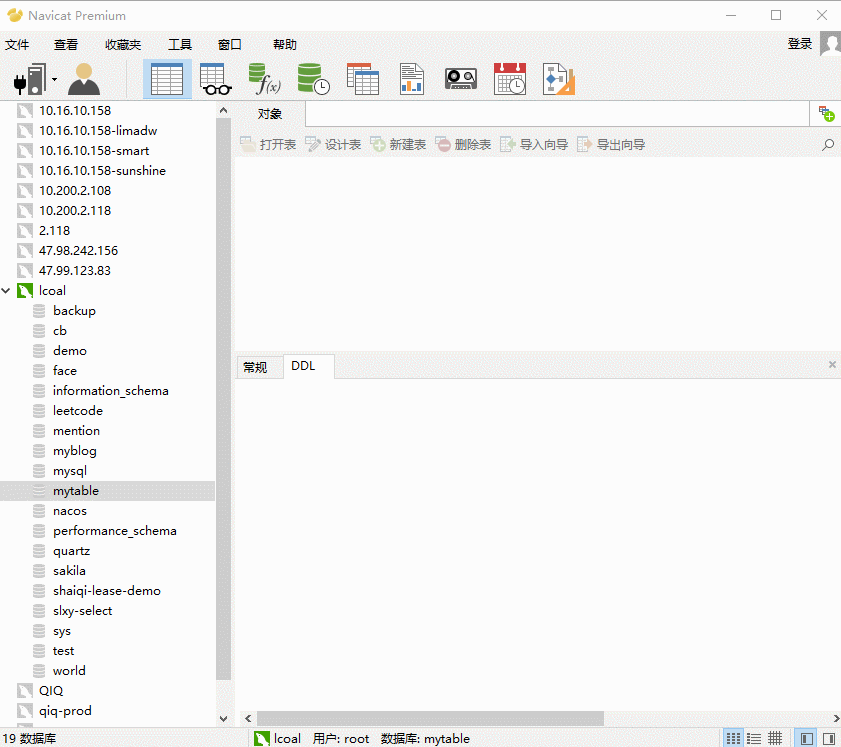Image resolution: width=841 pixels, height=747 pixels.
Task: Click the user avatar icon
Action: tap(830, 44)
